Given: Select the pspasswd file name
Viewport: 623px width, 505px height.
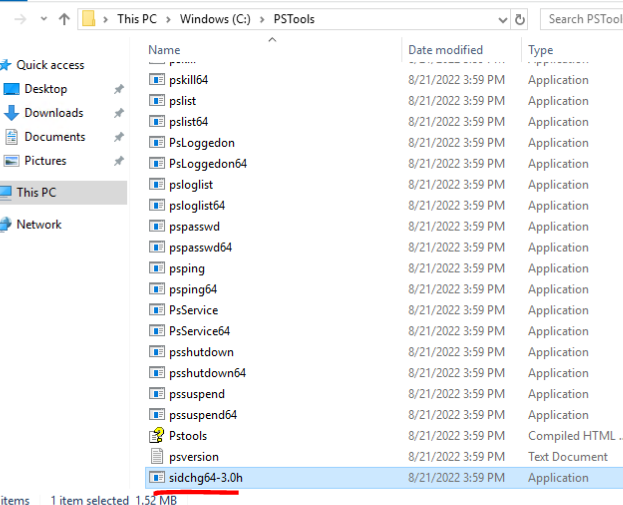Looking at the screenshot, I should [x=194, y=227].
